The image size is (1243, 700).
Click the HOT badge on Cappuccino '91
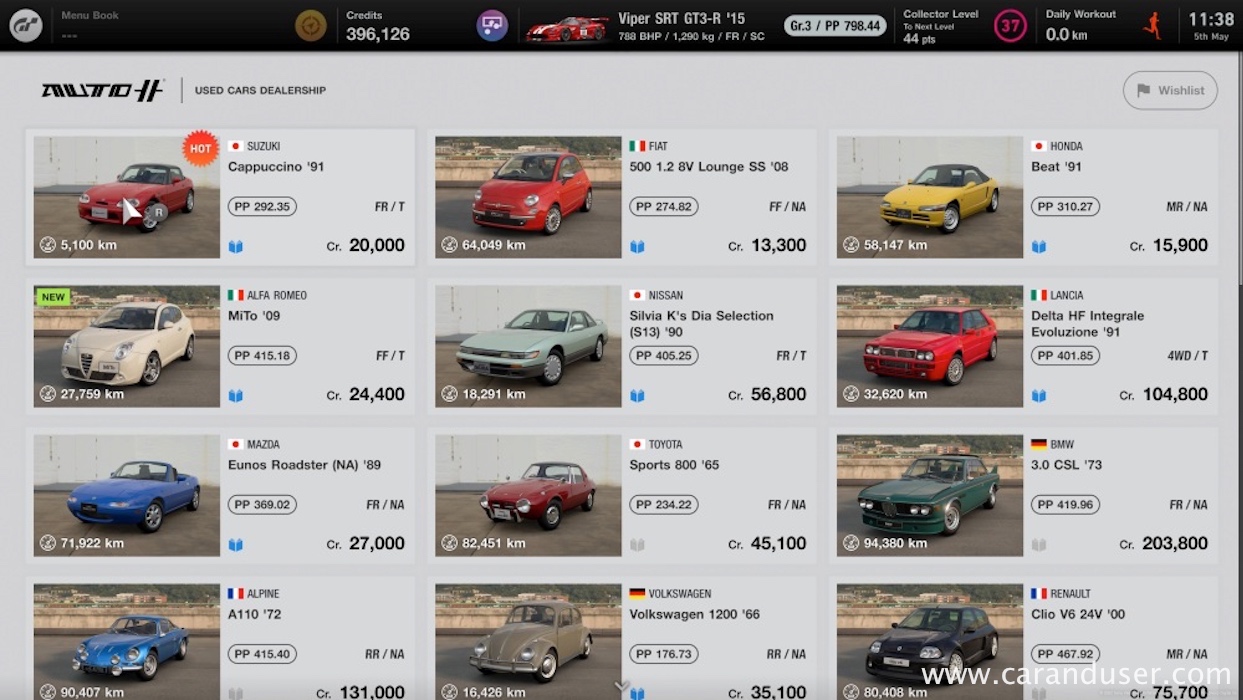point(201,148)
